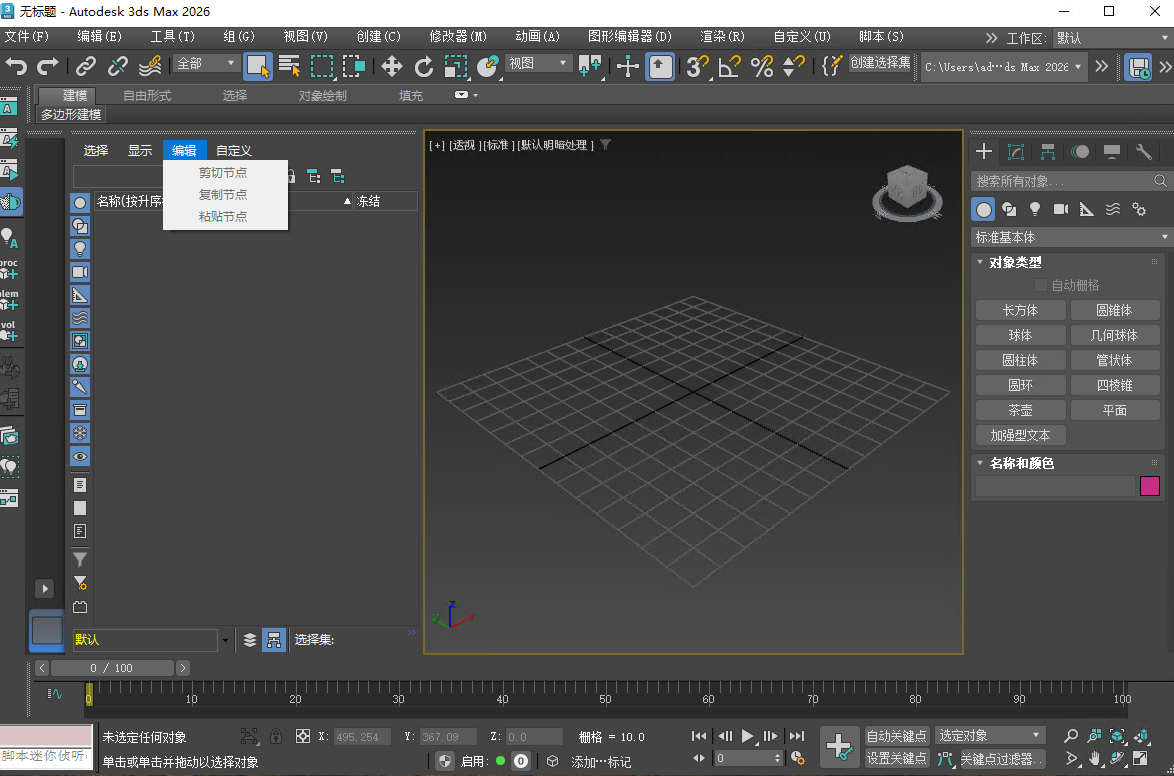Open the selection filter dropdown showing 全部
Viewport: 1174px width, 776px height.
205,63
